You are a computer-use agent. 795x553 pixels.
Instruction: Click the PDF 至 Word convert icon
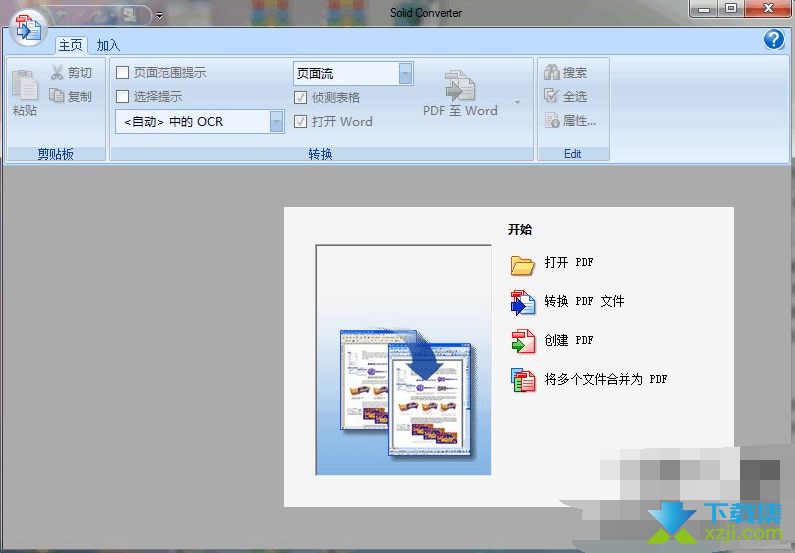pyautogui.click(x=459, y=86)
